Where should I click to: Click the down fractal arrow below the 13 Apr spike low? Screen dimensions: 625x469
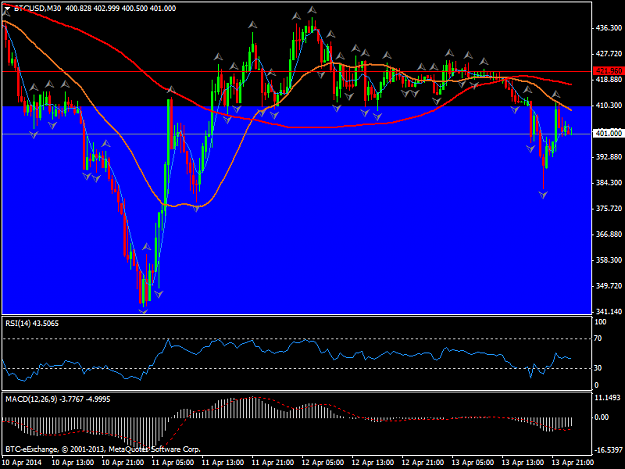pyautogui.click(x=543, y=195)
